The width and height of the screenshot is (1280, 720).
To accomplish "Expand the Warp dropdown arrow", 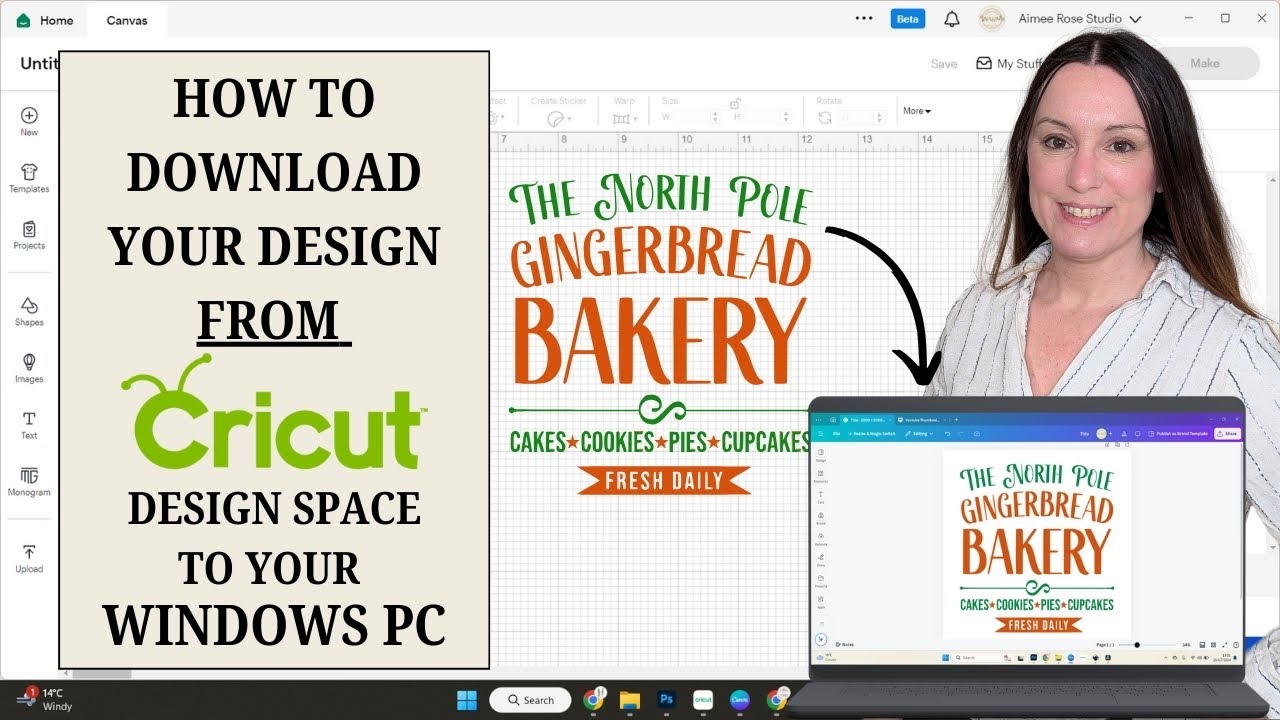I will coord(637,119).
